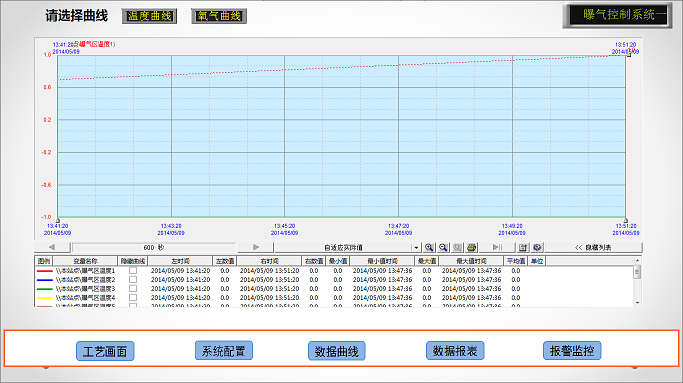Screen dimensions: 683x383
Task: Click left cursor handle at chart bottom-left
Action: click(x=57, y=220)
